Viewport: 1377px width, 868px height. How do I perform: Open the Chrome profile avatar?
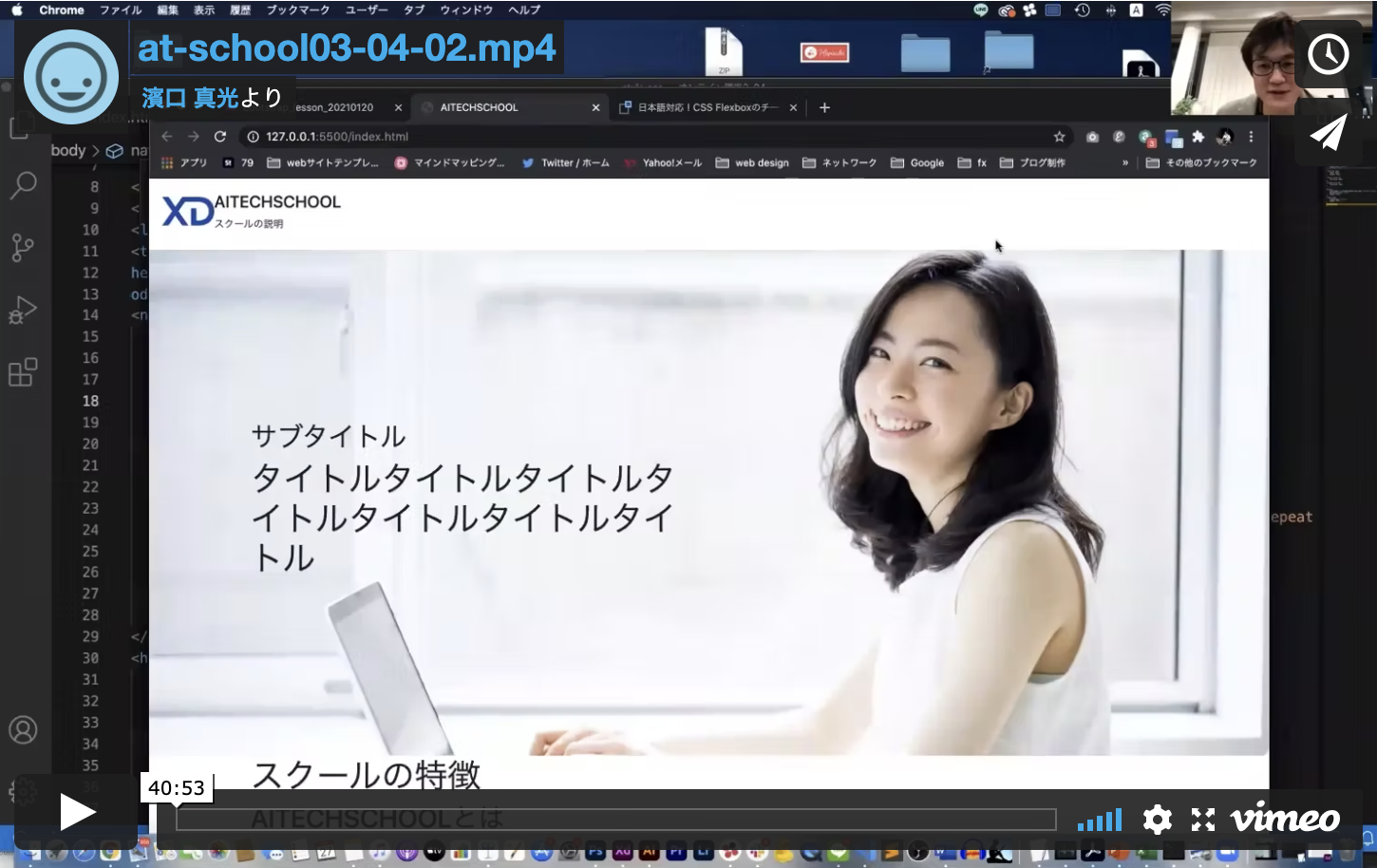pyautogui.click(x=1225, y=137)
